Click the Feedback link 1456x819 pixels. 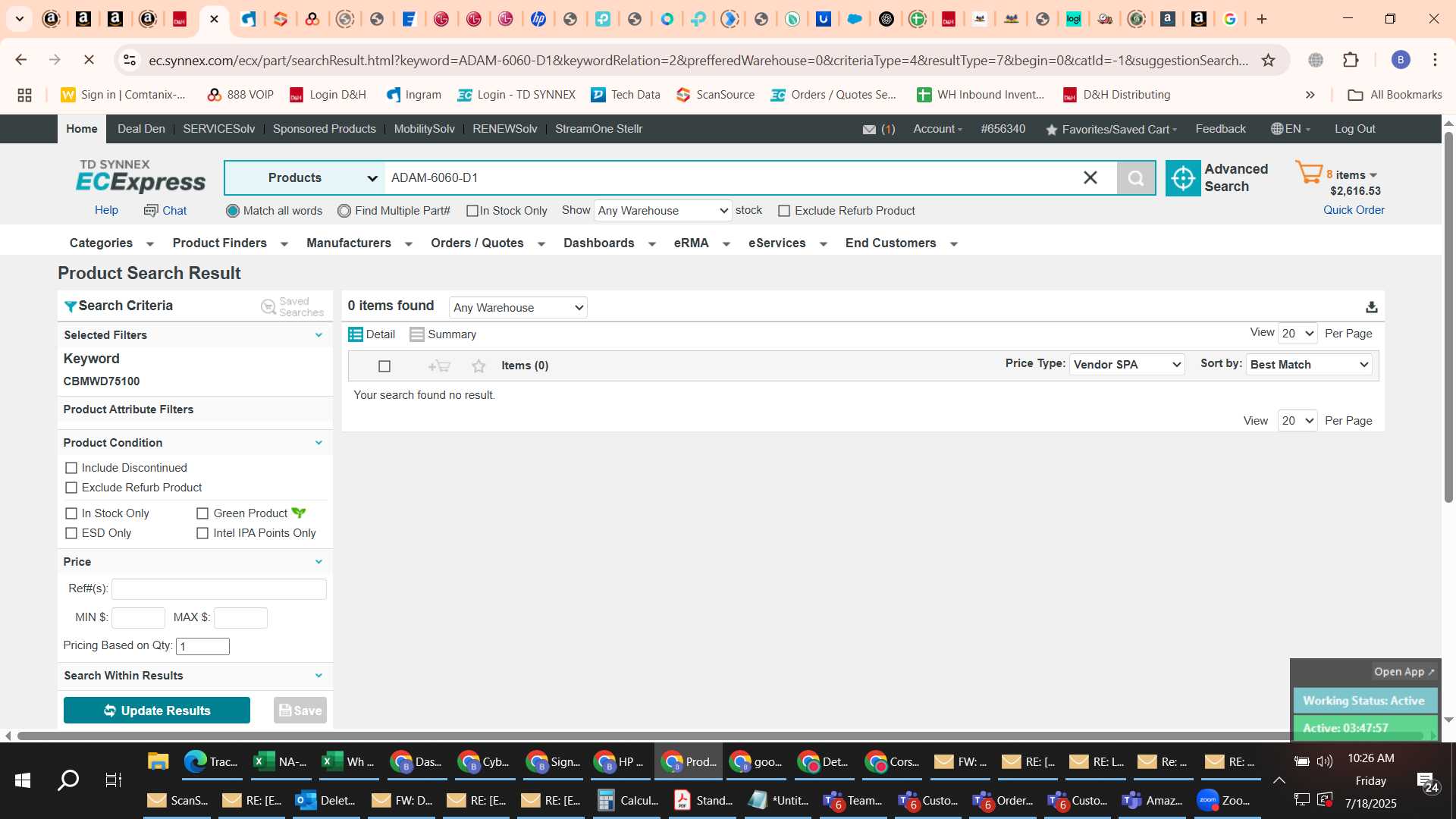point(1220,129)
